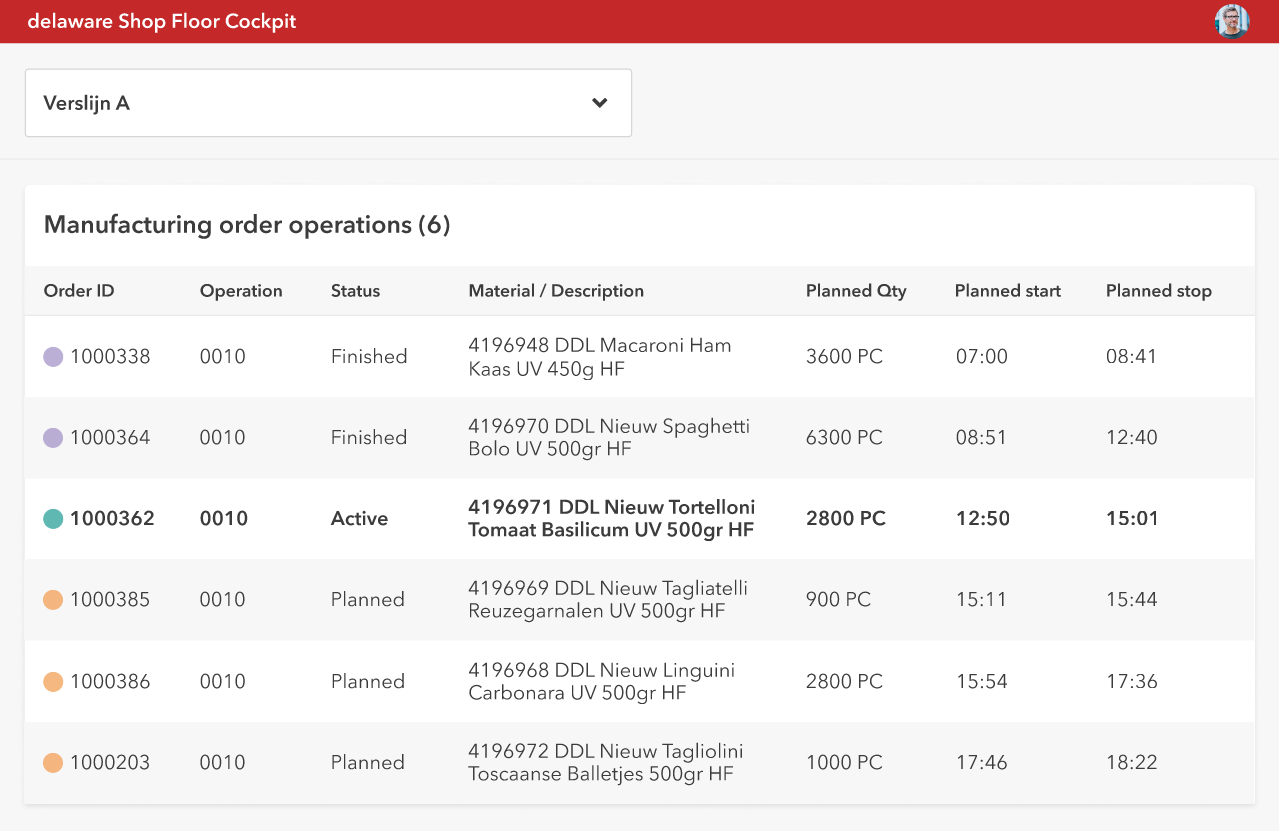The image size is (1279, 831).
Task: Click the orange status dot for order 1000386
Action: [x=53, y=682]
